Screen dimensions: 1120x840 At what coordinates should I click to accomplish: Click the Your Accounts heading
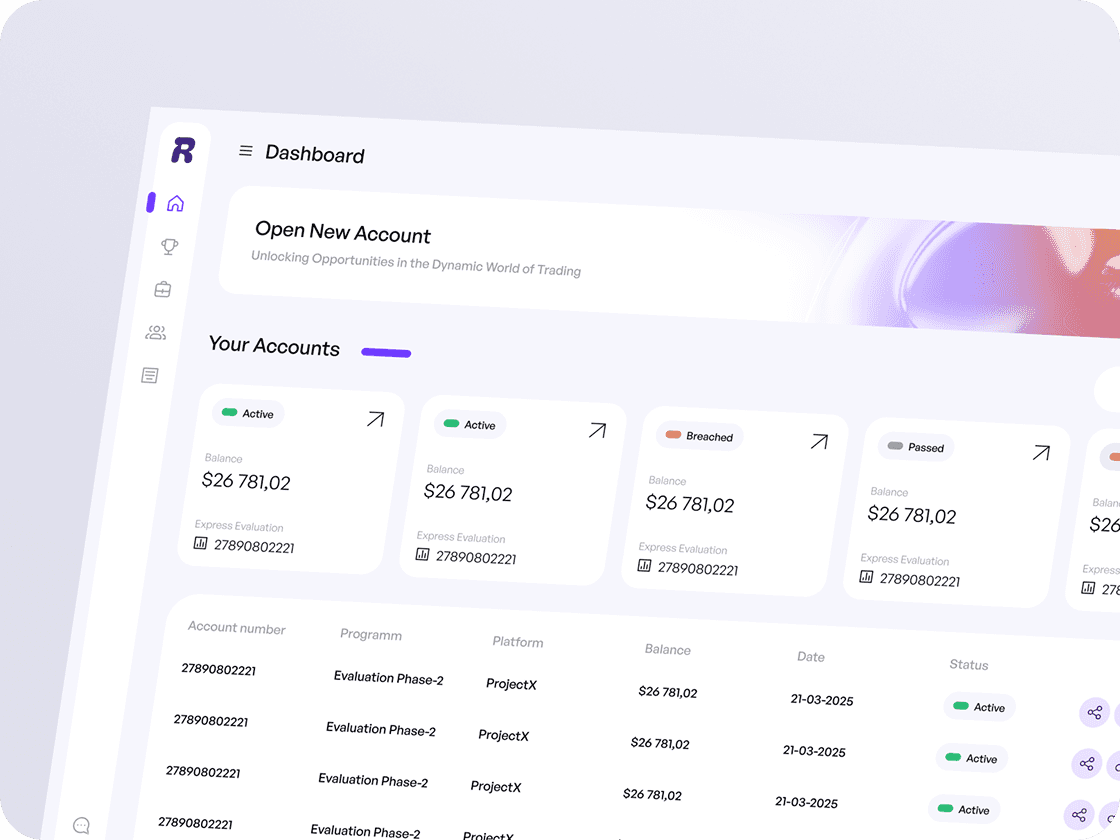pyautogui.click(x=274, y=346)
